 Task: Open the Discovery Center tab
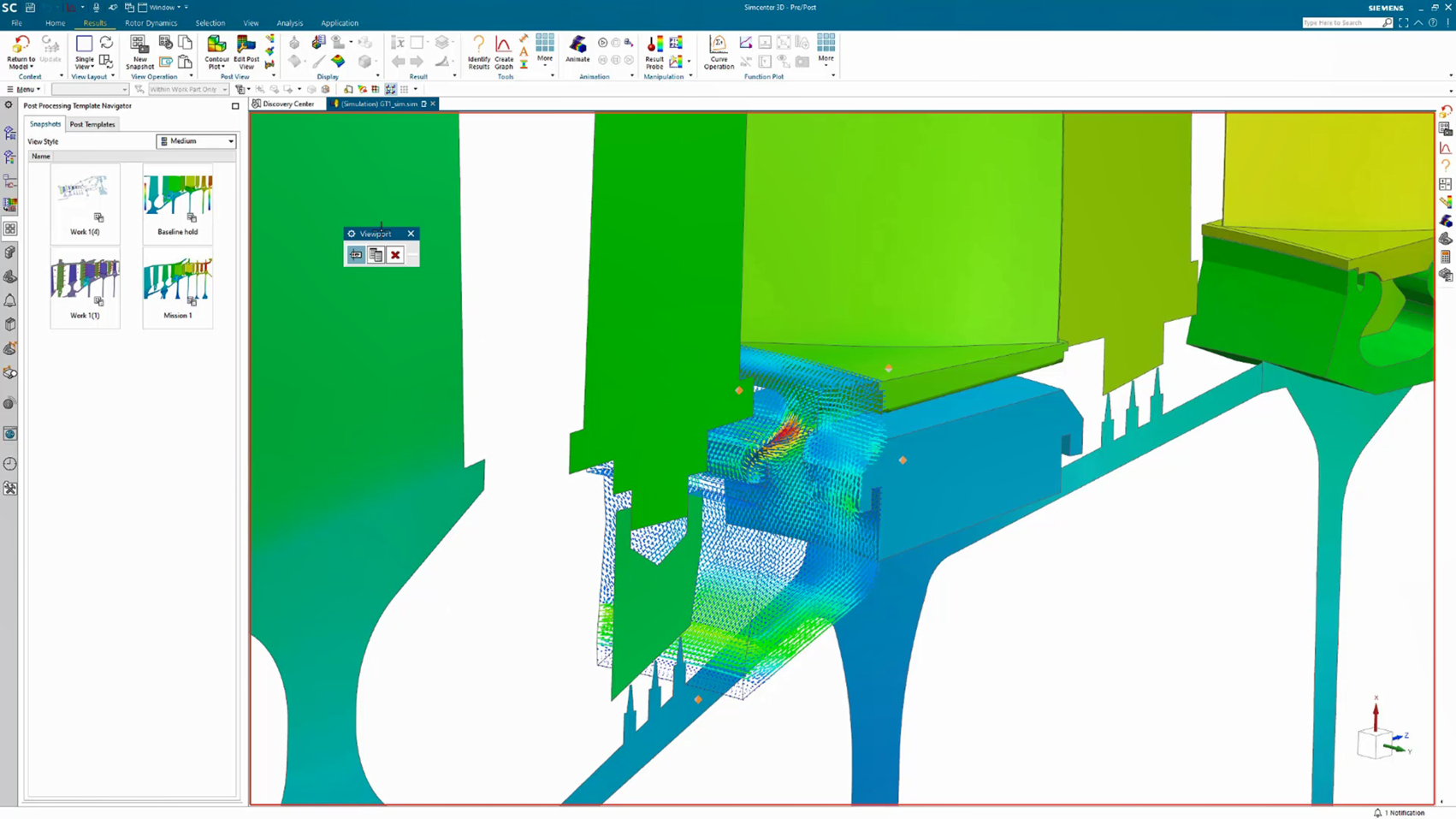tap(287, 104)
